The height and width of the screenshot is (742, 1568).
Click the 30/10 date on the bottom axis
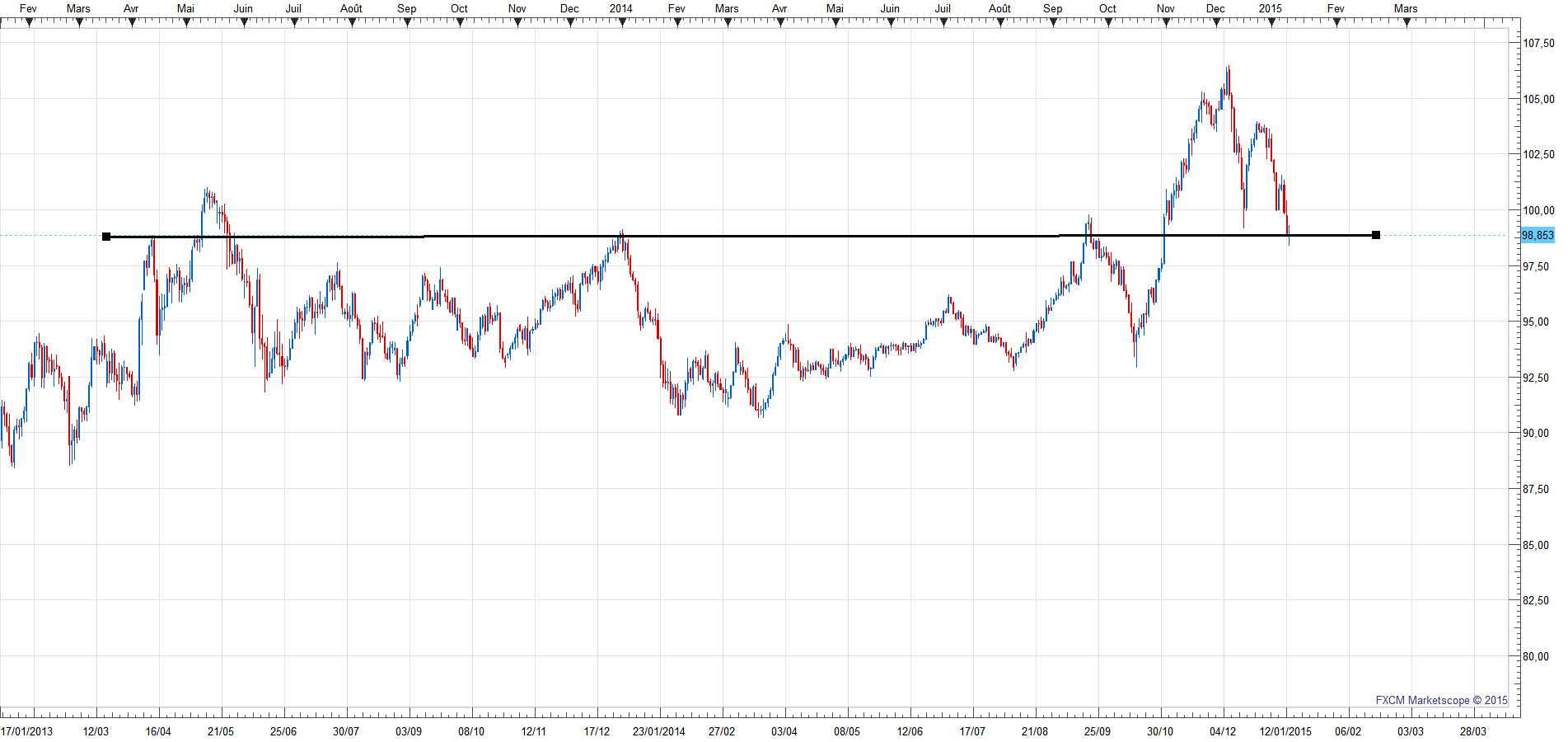click(1160, 731)
